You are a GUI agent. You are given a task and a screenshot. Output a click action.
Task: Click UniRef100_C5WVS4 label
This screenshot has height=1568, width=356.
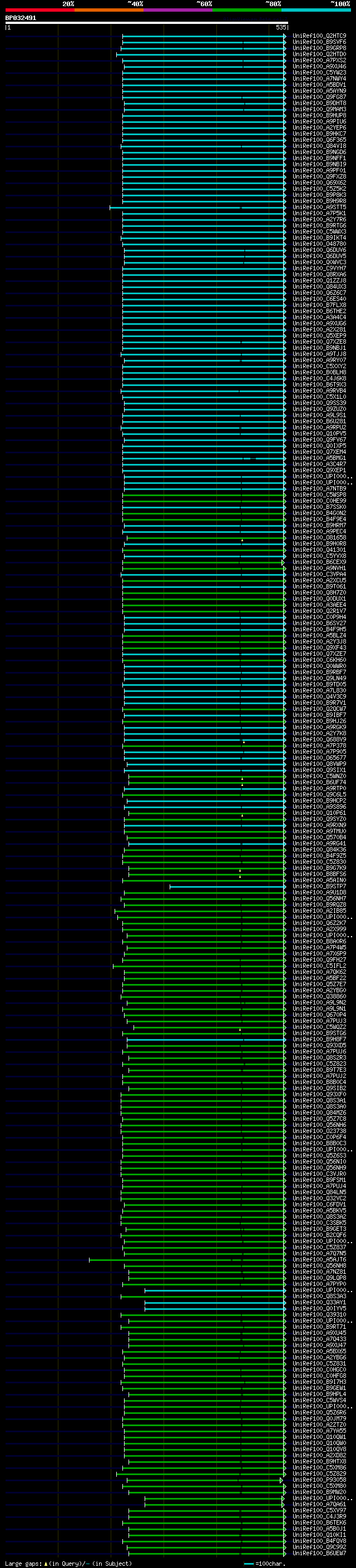tap(319, 1400)
